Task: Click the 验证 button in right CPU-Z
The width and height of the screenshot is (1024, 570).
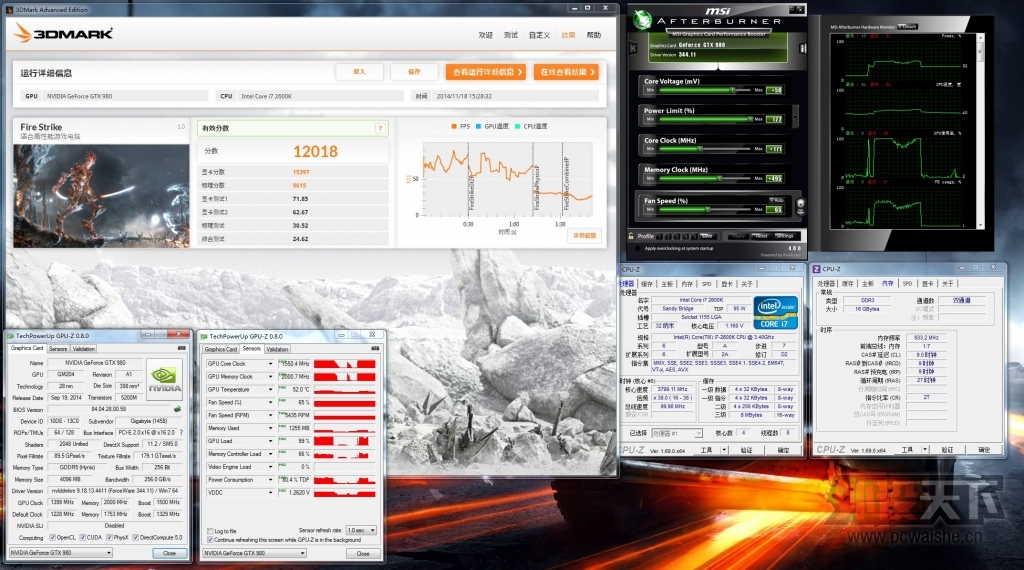Action: [x=947, y=450]
